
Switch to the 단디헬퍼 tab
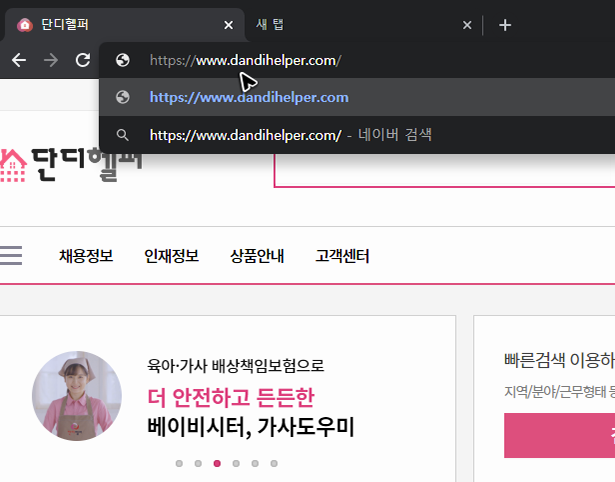click(x=124, y=25)
